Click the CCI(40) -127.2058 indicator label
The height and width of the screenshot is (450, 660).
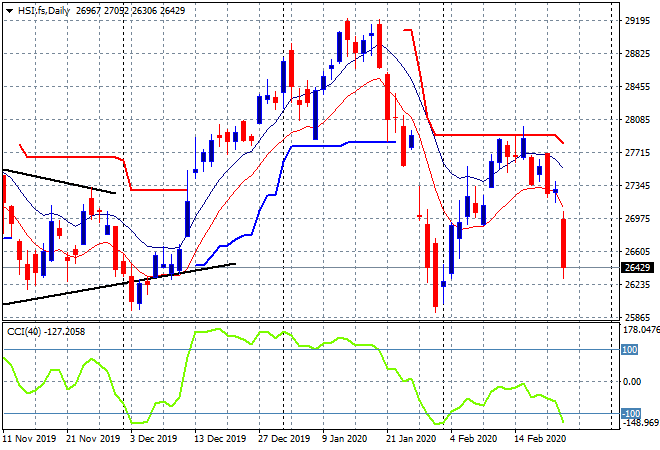click(x=46, y=332)
